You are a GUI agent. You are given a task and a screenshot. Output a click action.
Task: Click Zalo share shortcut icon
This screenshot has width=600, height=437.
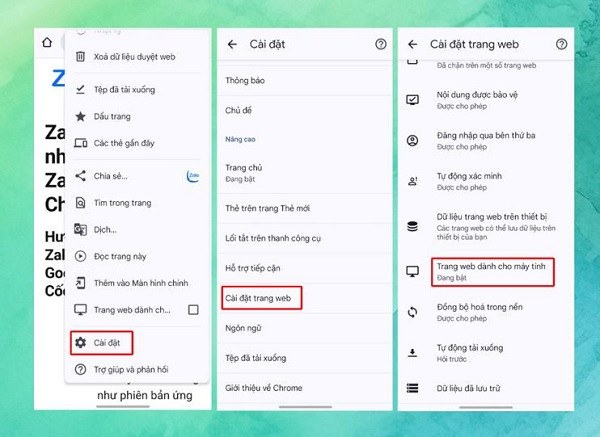point(193,176)
